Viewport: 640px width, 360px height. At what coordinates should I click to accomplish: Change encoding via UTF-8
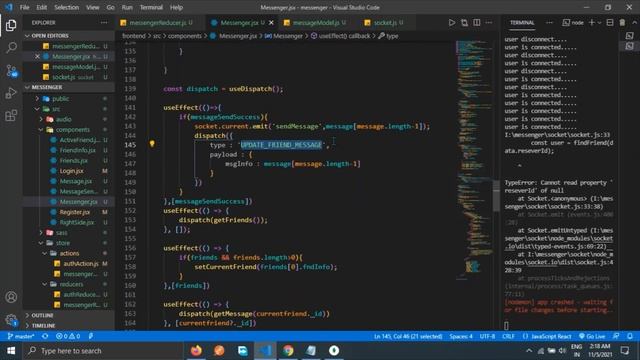487,336
